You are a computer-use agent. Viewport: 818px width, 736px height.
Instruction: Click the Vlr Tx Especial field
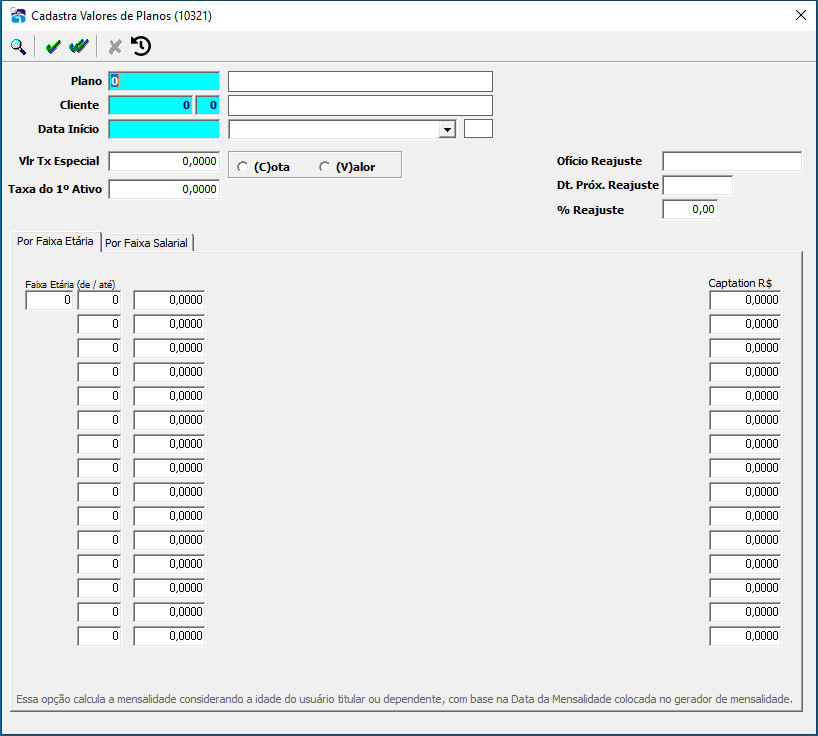[164, 161]
